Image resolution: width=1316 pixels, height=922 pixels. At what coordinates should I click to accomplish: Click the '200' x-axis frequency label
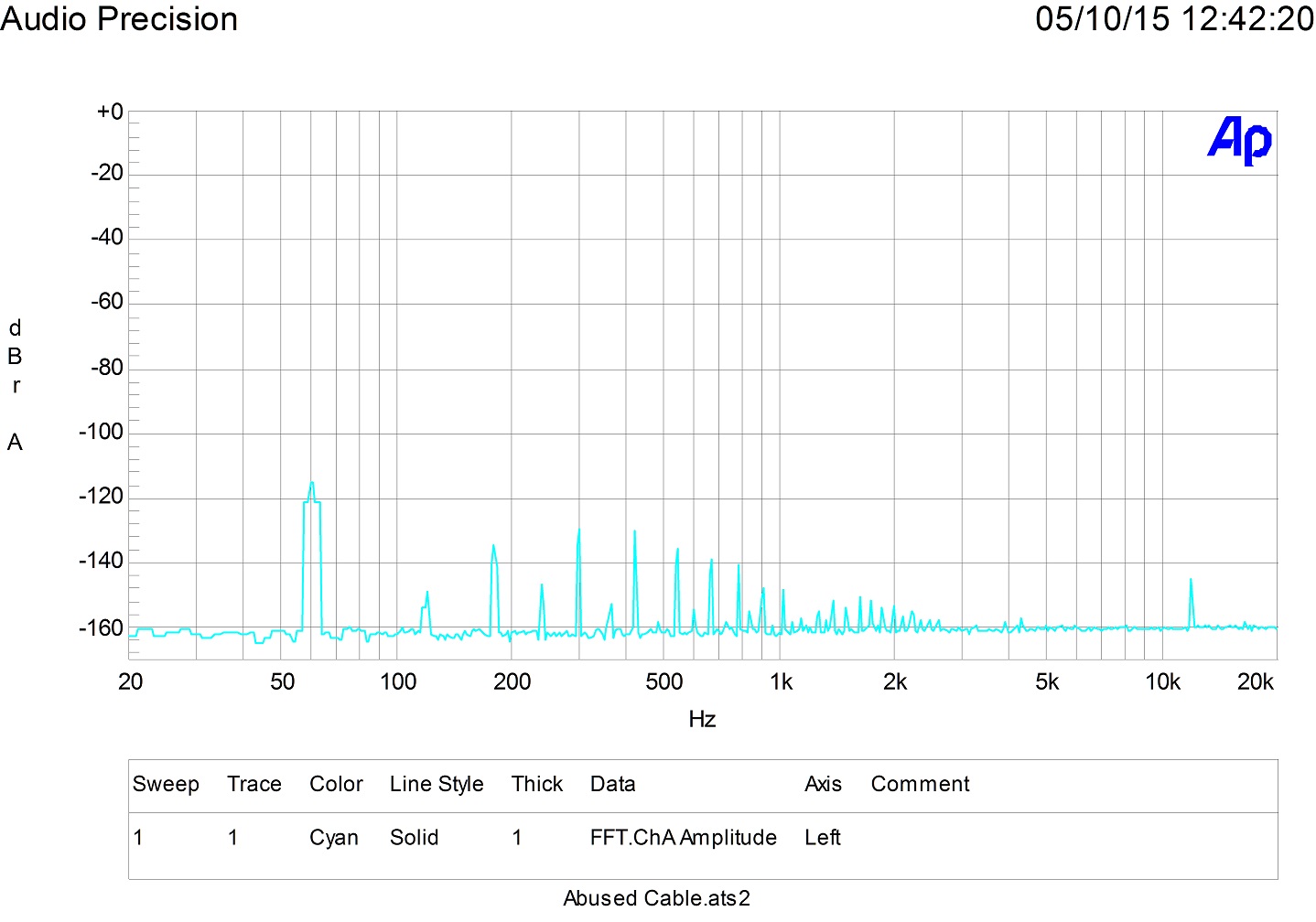[512, 681]
